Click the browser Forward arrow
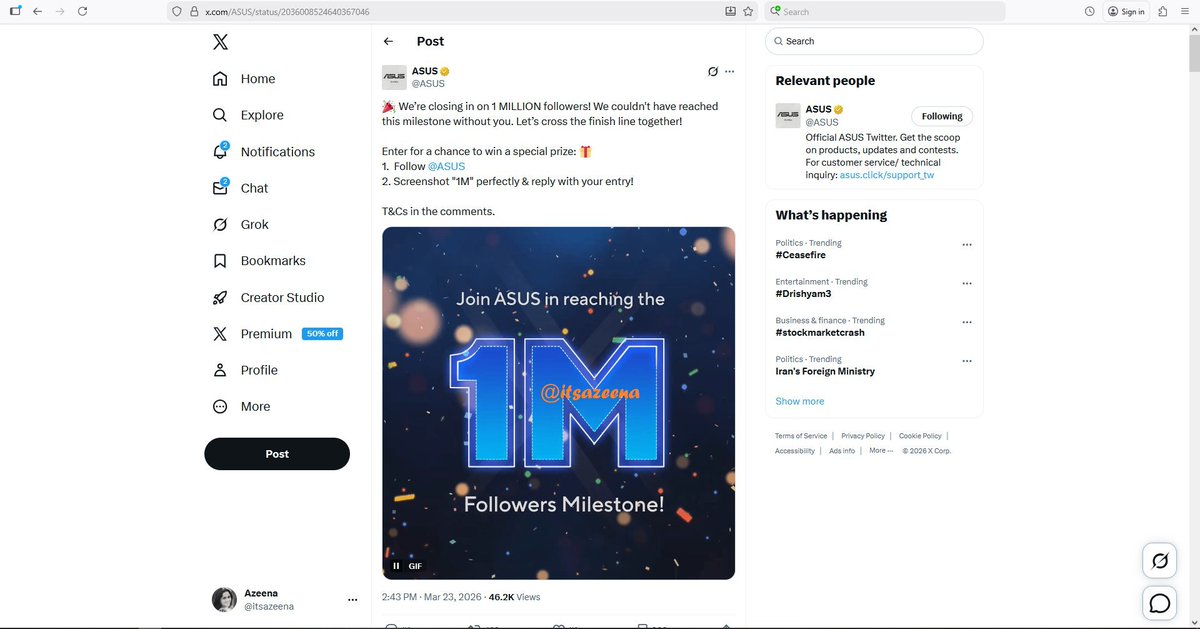Viewport: 1200px width, 629px height. (59, 11)
